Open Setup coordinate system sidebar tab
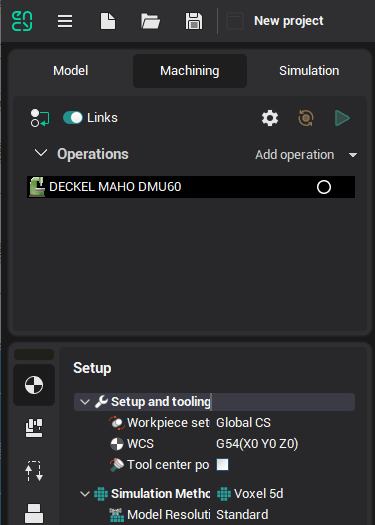This screenshot has height=525, width=375. pos(34,385)
